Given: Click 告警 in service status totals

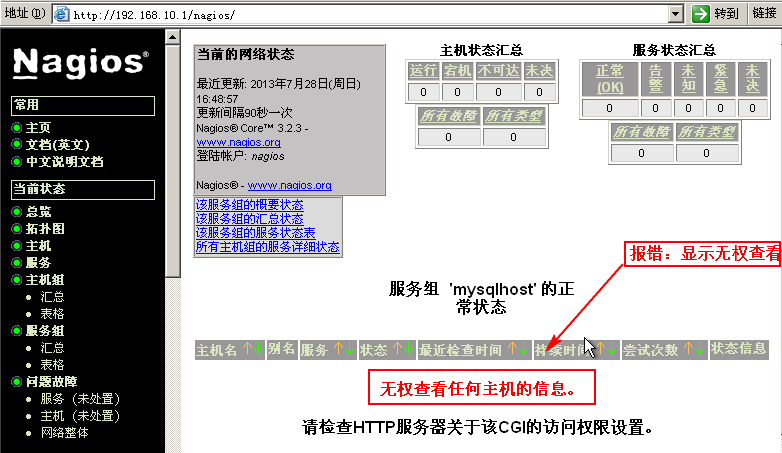Looking at the screenshot, I should coord(655,79).
